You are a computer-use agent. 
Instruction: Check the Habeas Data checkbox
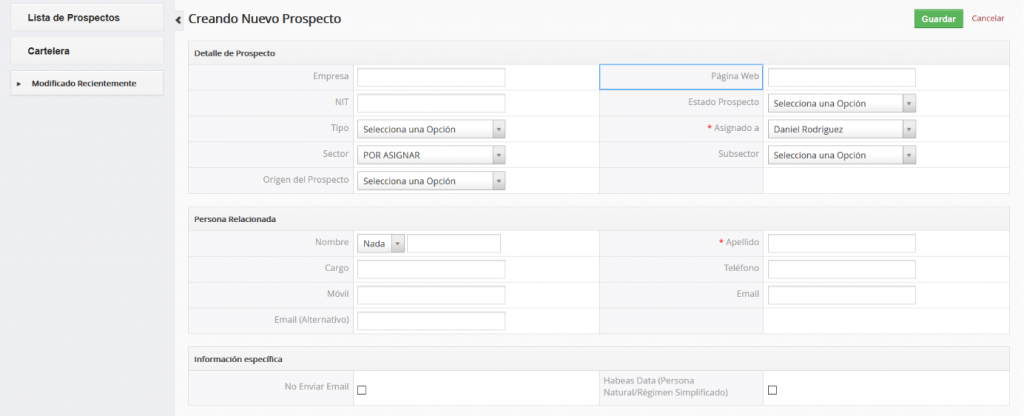(x=772, y=390)
